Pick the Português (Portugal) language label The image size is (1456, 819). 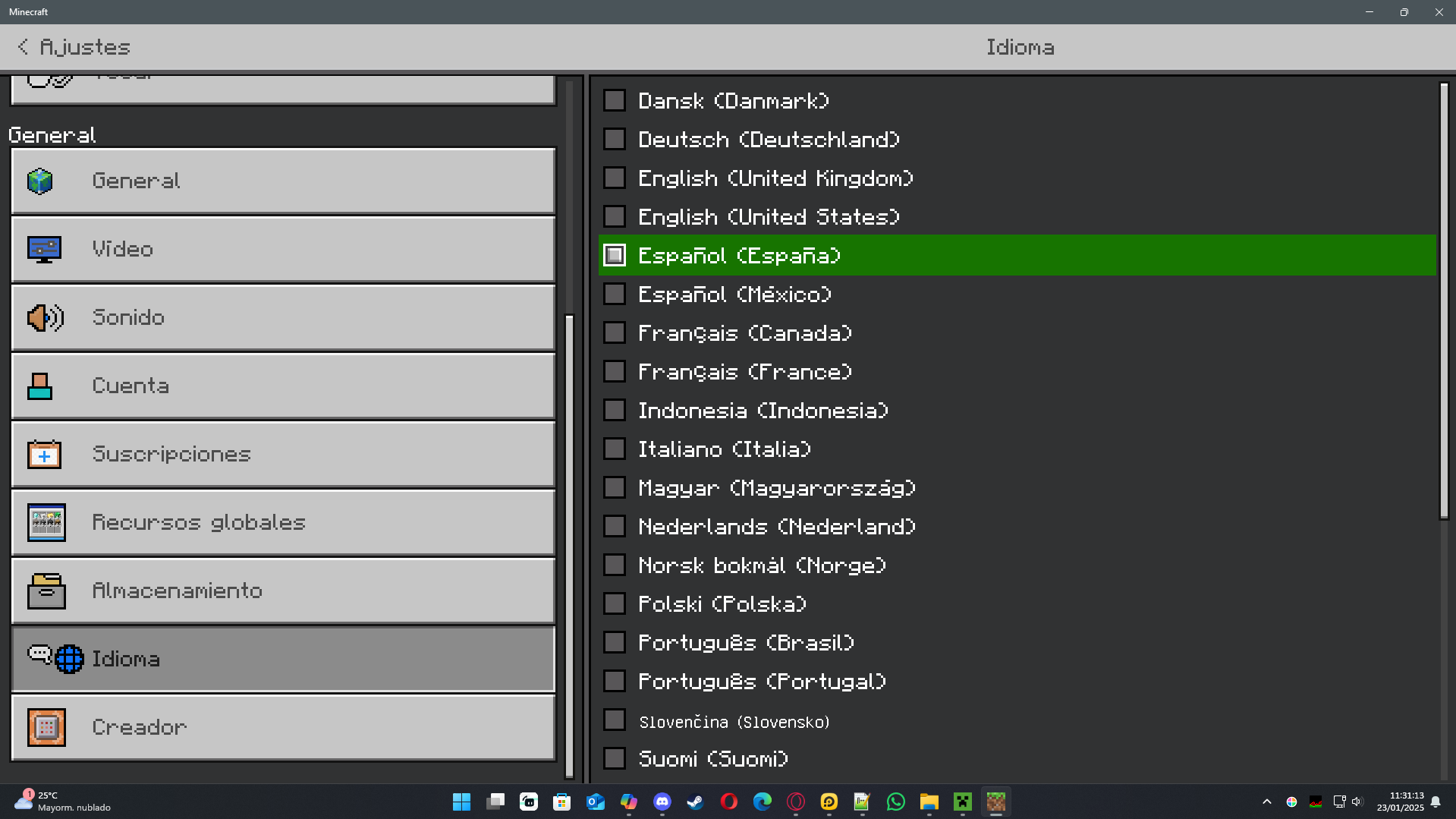[x=763, y=682]
